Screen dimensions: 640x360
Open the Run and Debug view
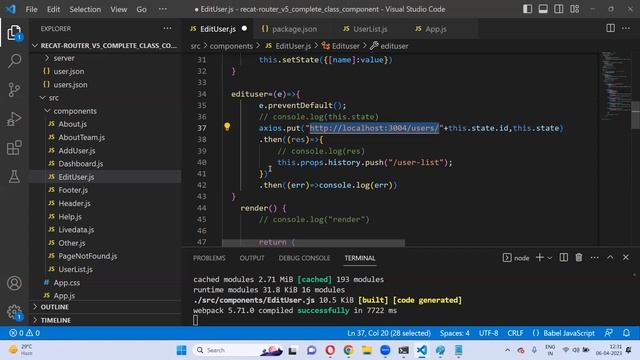[14, 119]
